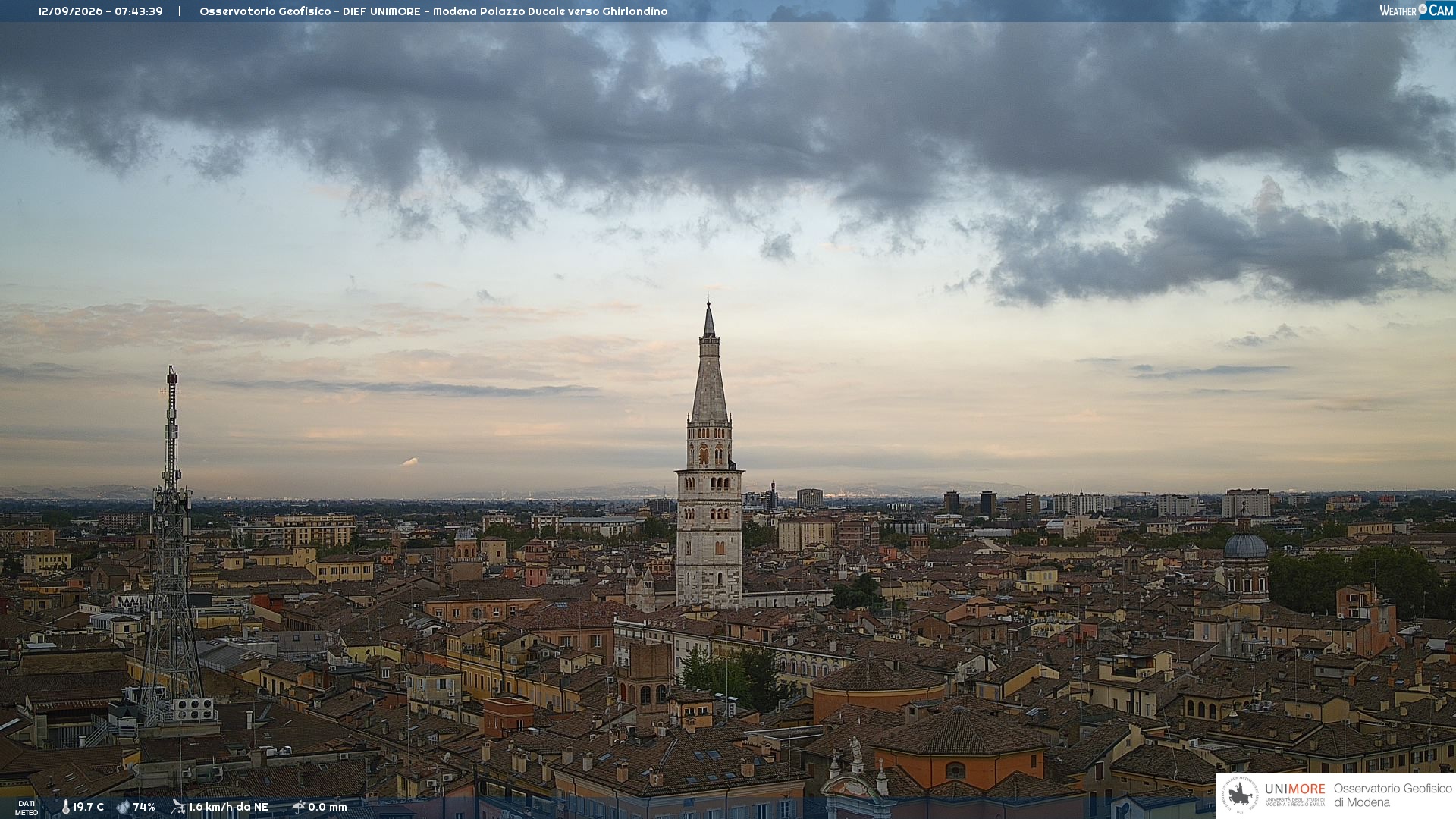Click the Ghirlandina tower spire
The height and width of the screenshot is (819, 1456).
coord(709,364)
